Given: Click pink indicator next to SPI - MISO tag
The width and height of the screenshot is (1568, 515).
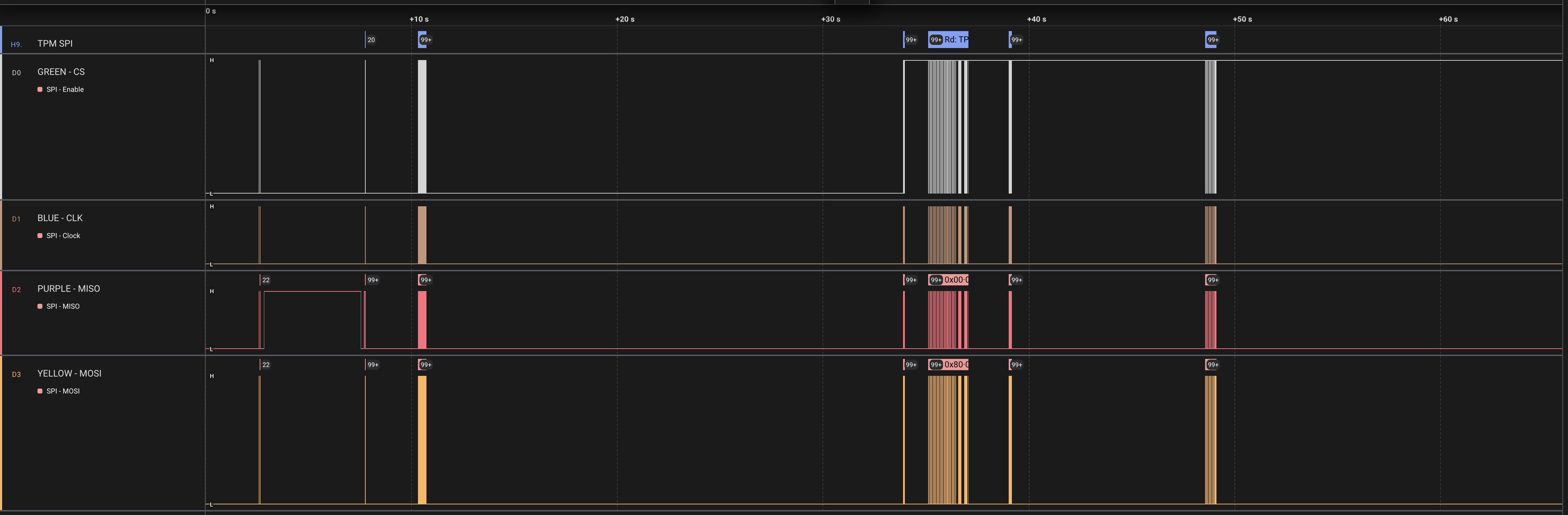Looking at the screenshot, I should [x=40, y=306].
